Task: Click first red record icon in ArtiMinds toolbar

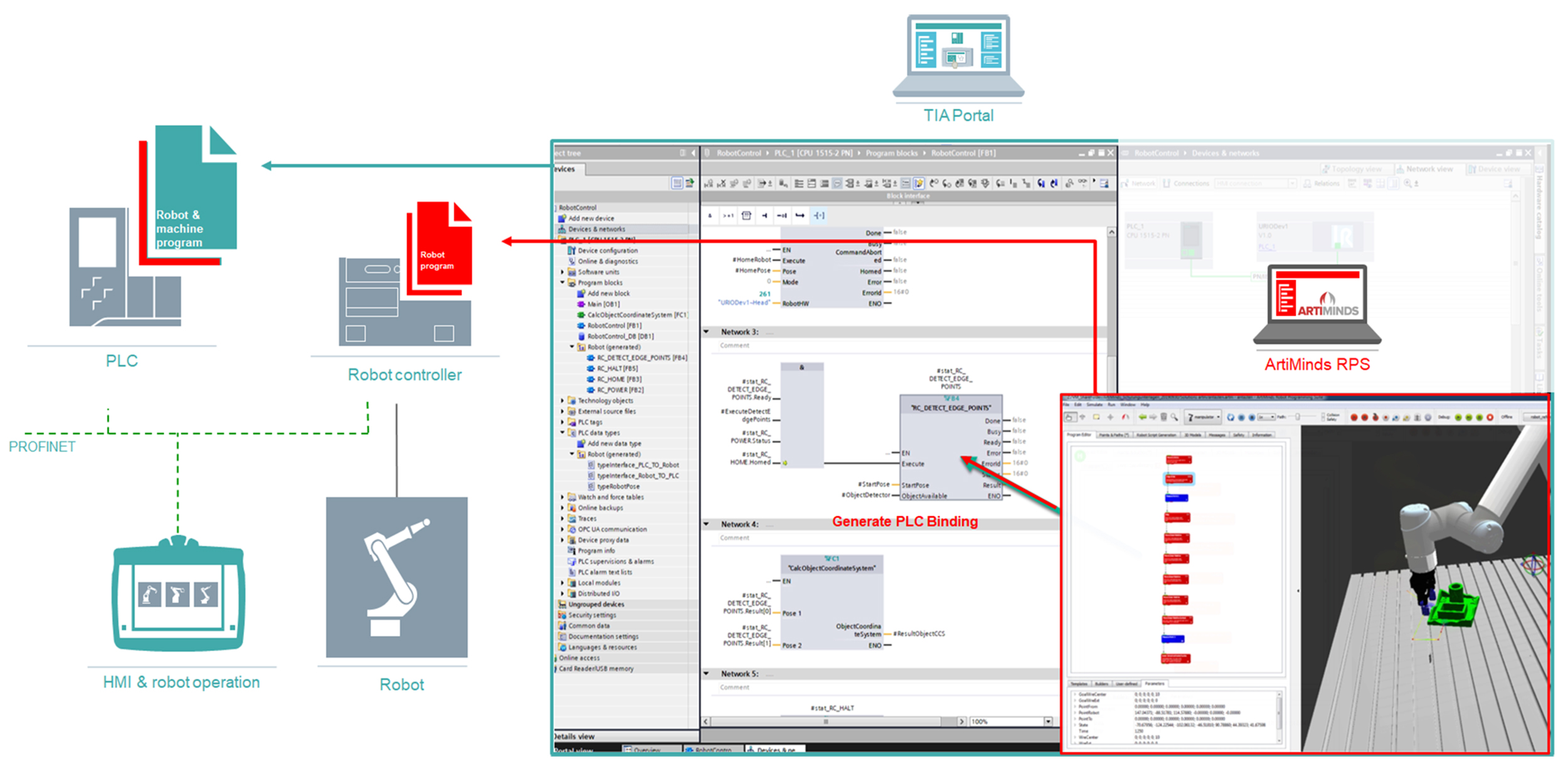Action: (1353, 417)
